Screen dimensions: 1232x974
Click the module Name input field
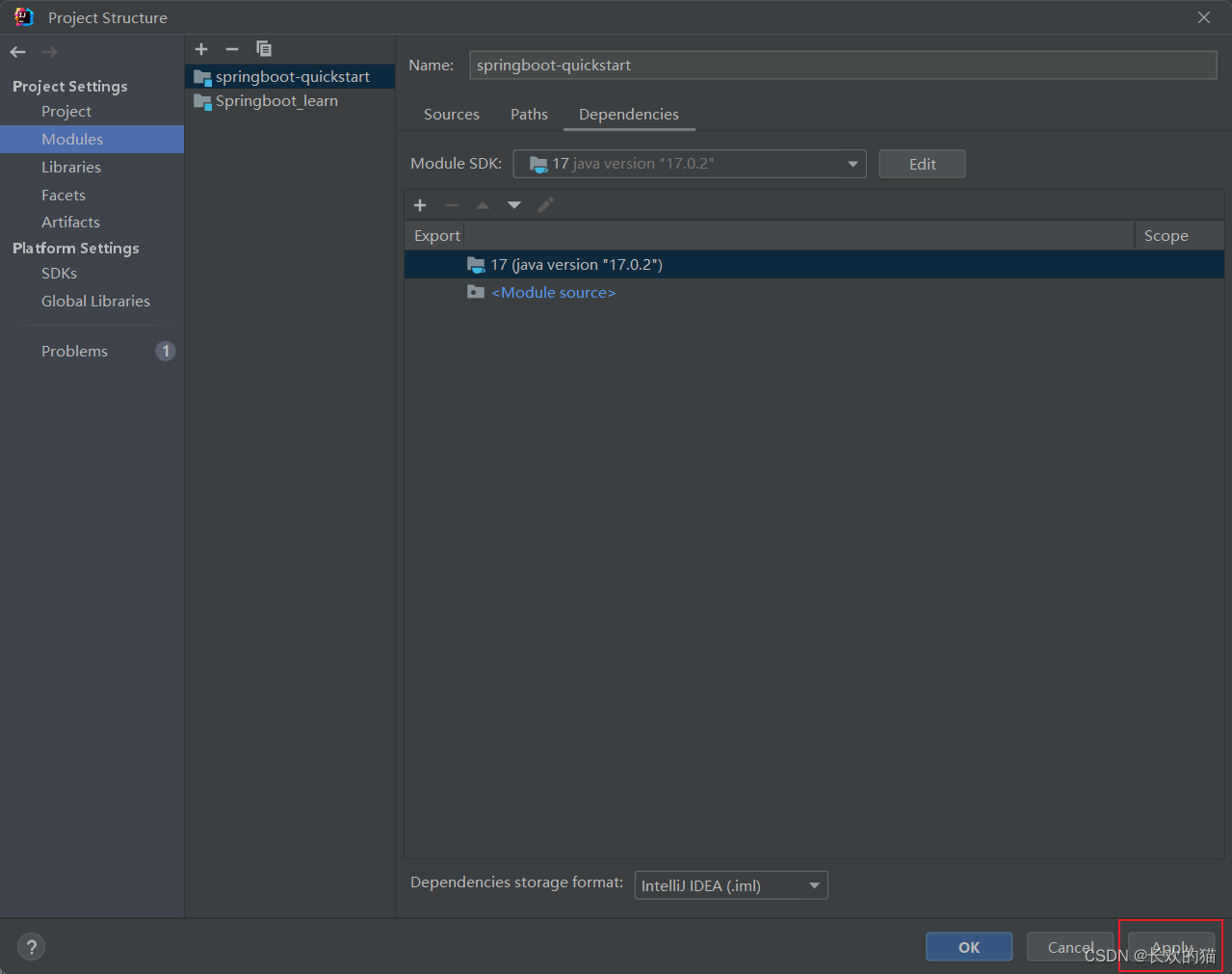[x=843, y=66]
